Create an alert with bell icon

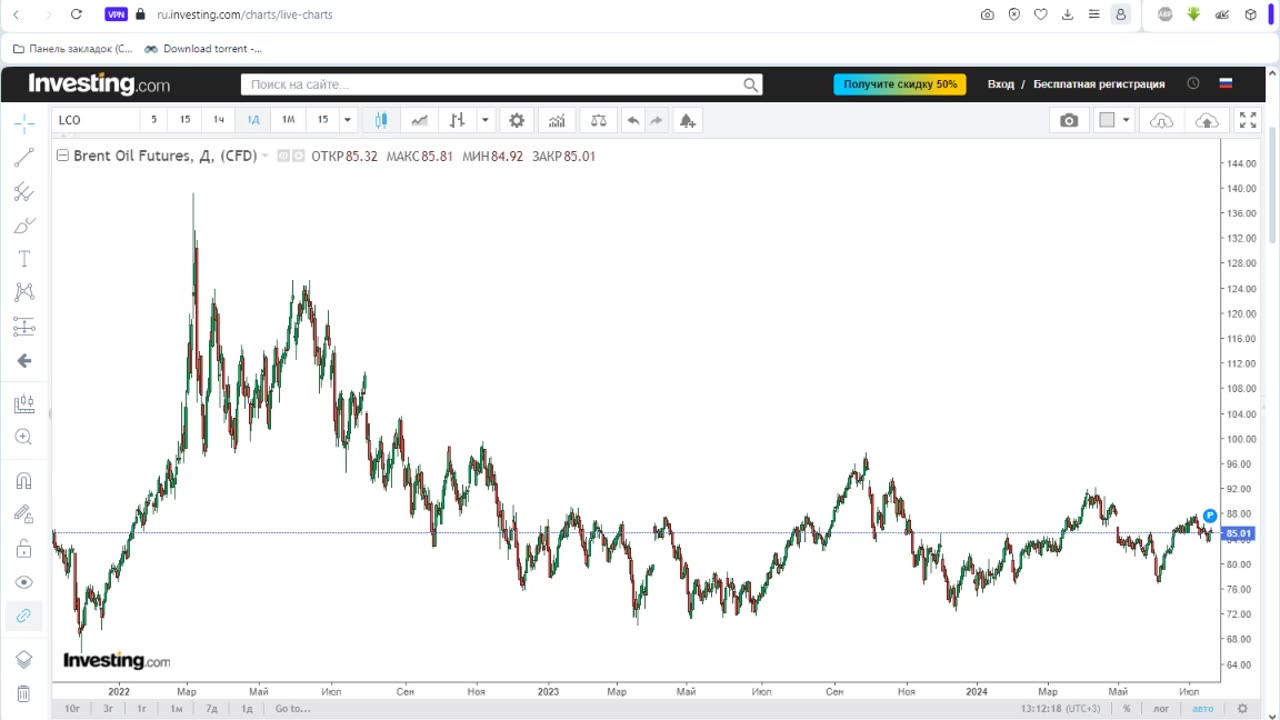click(687, 120)
